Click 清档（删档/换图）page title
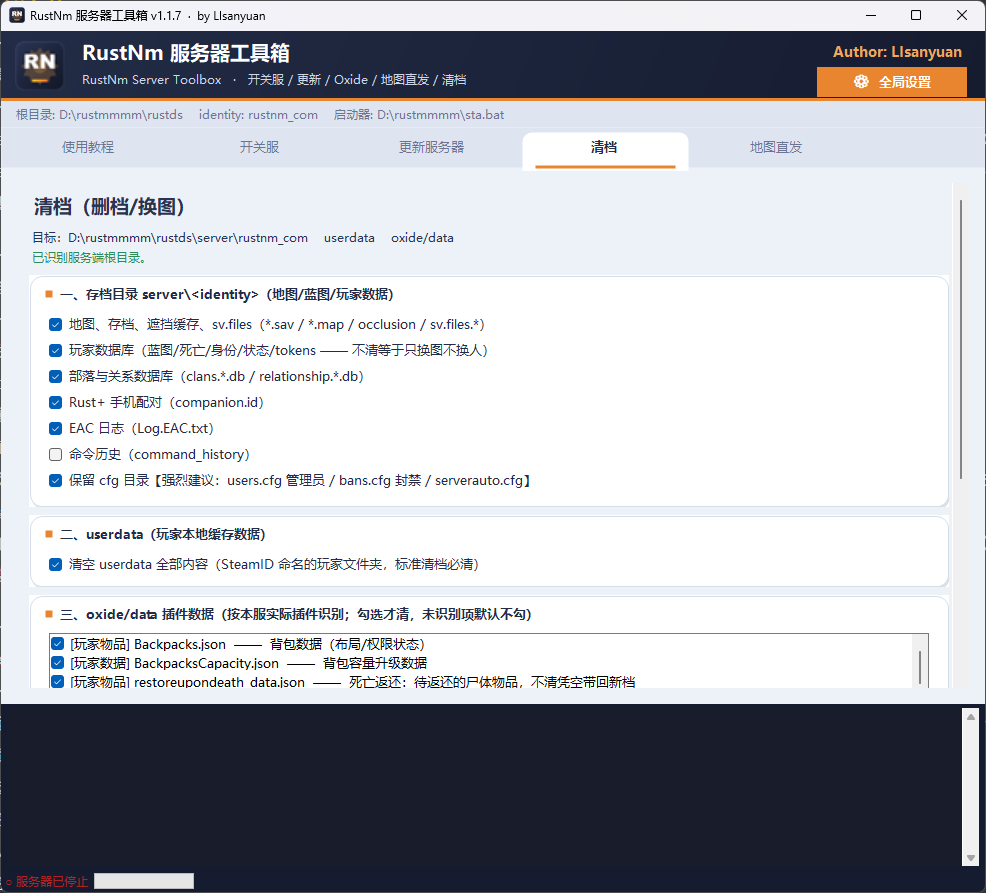Screen dimensions: 986x893 pos(109,206)
